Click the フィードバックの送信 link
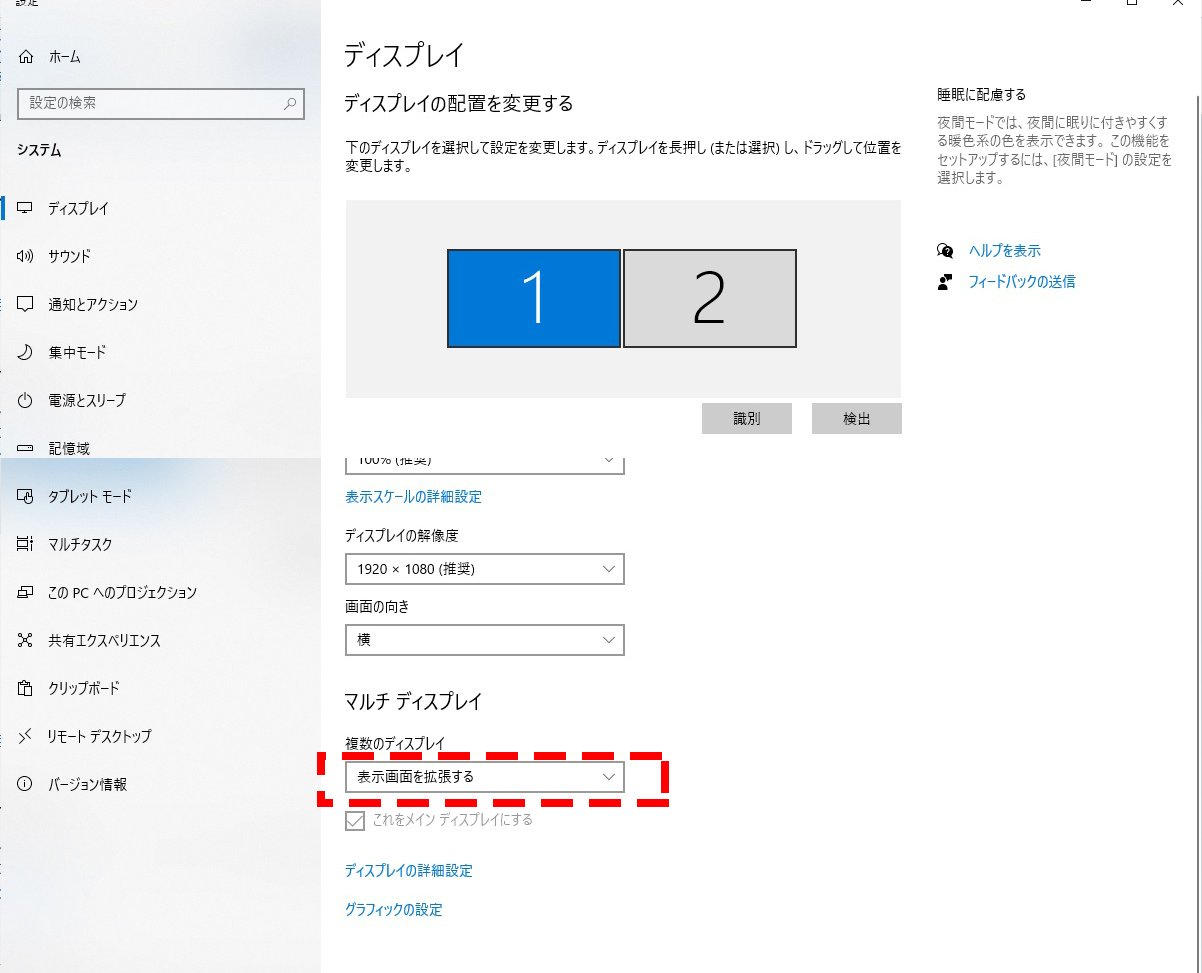 [1023, 281]
